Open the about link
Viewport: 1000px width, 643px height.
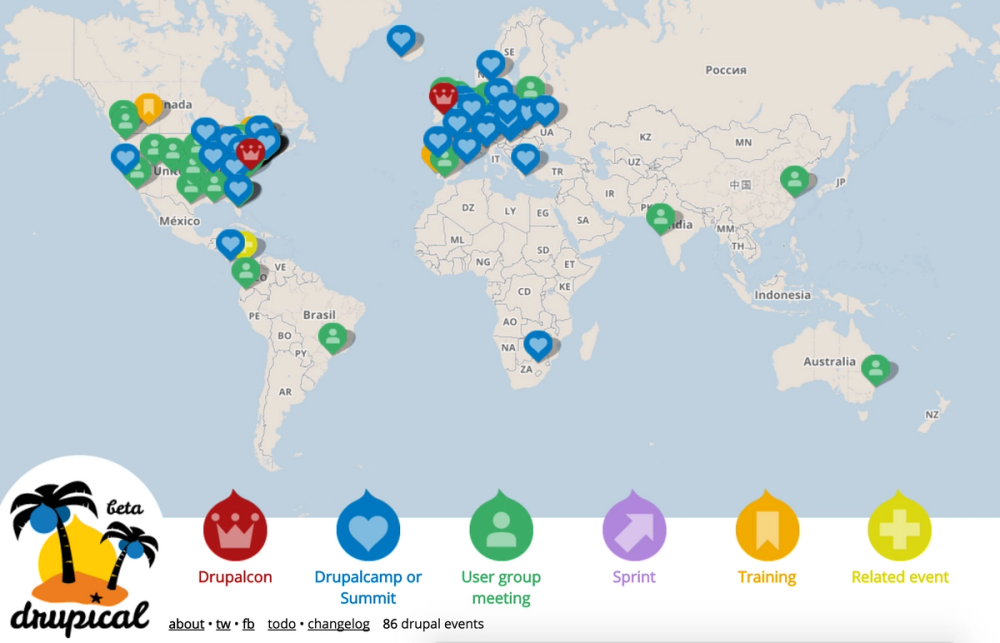pos(186,624)
